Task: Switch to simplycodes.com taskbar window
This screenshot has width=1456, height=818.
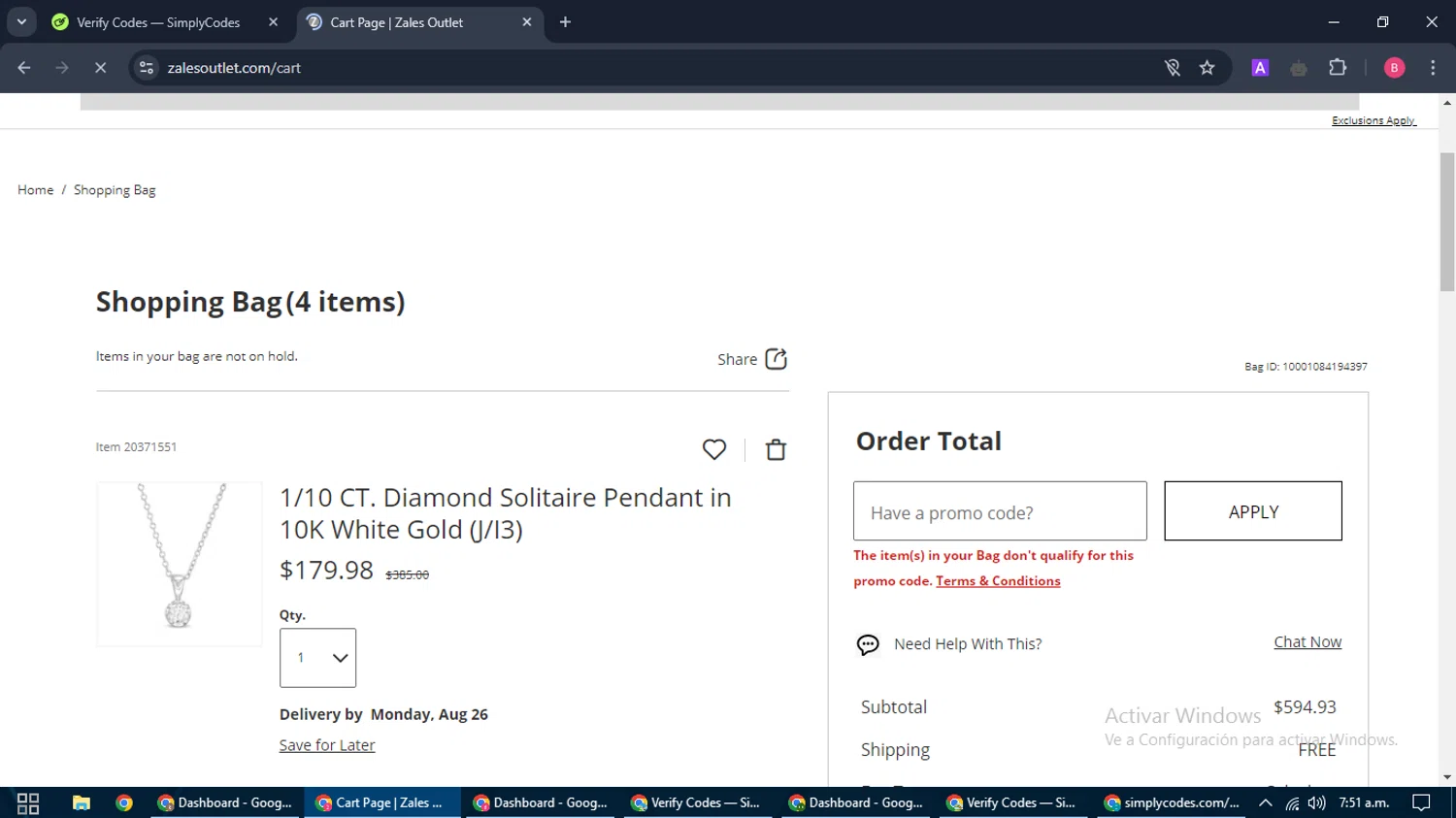Action: pos(1173,803)
